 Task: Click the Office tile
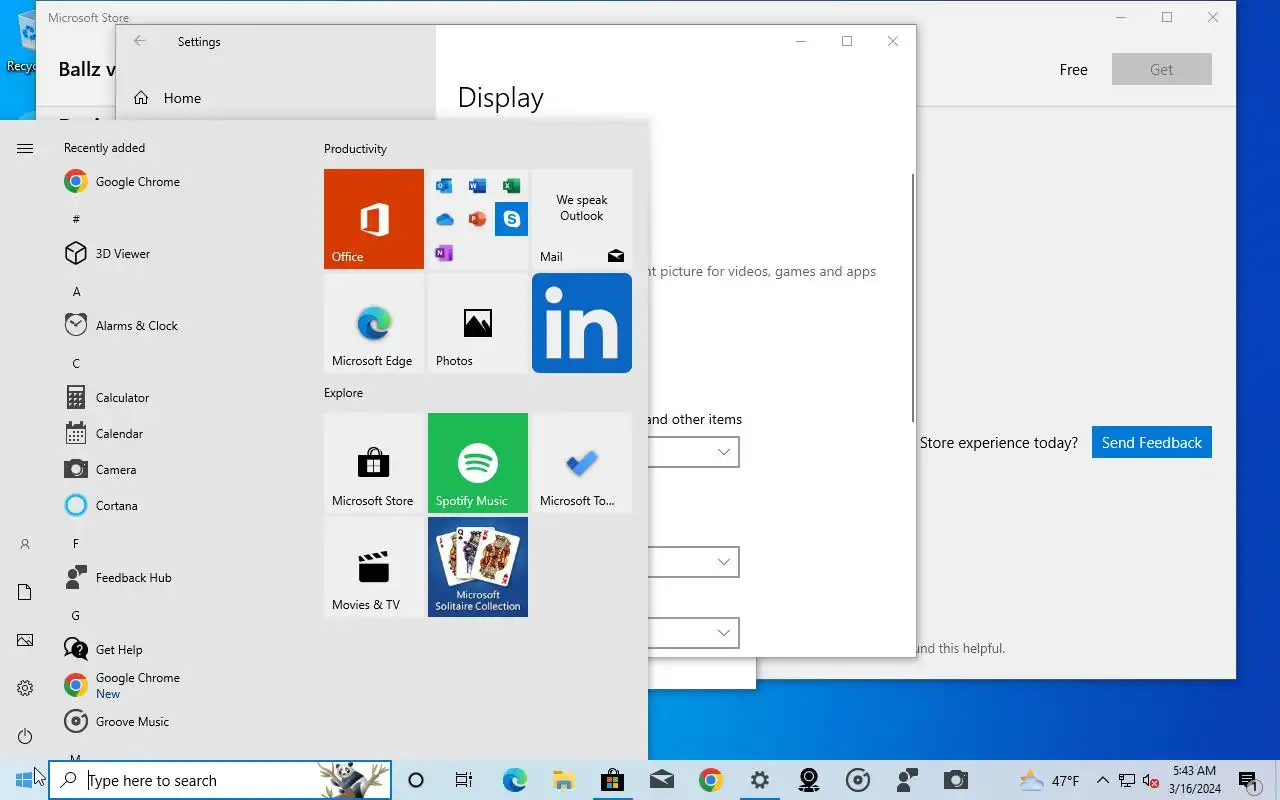pyautogui.click(x=374, y=219)
